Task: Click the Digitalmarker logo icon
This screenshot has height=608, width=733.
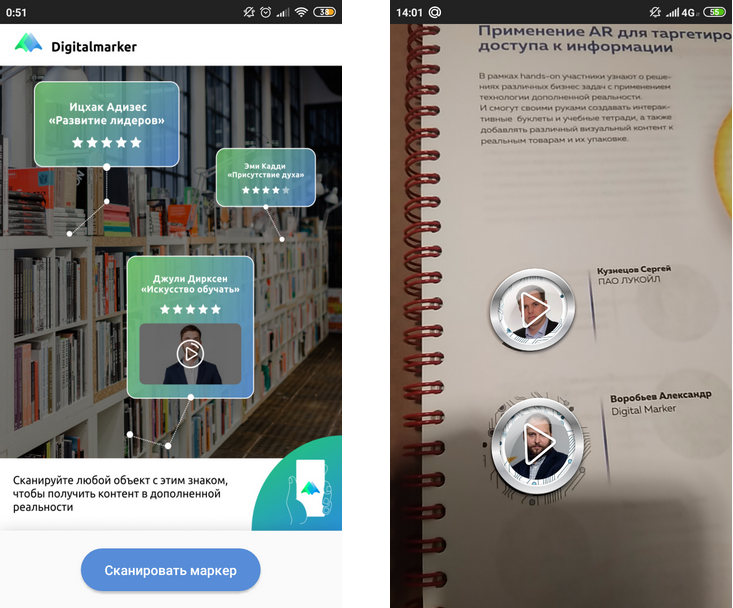Action: (x=29, y=43)
